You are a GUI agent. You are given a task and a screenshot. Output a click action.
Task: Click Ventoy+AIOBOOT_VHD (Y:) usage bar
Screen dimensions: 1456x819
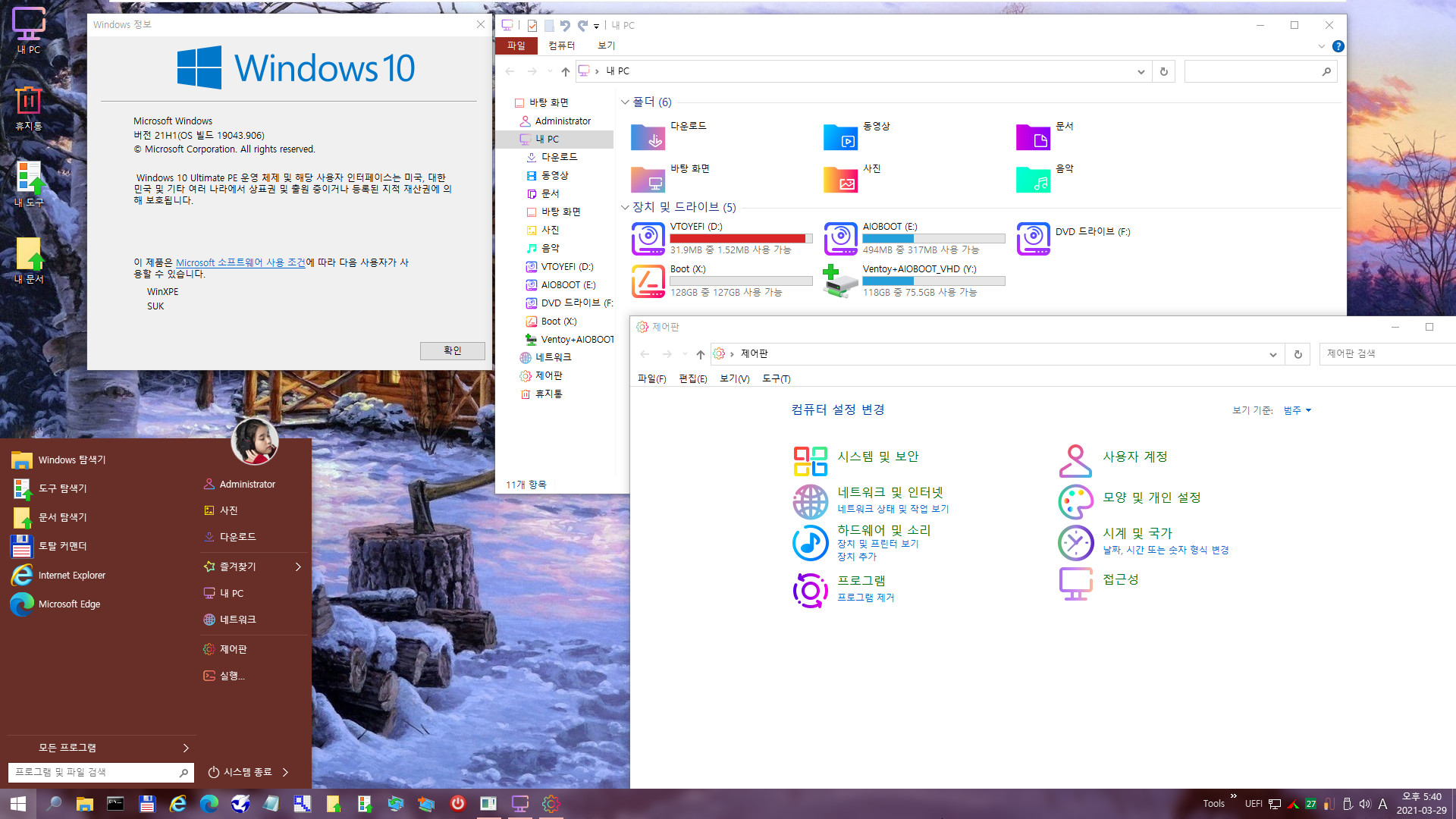point(934,281)
